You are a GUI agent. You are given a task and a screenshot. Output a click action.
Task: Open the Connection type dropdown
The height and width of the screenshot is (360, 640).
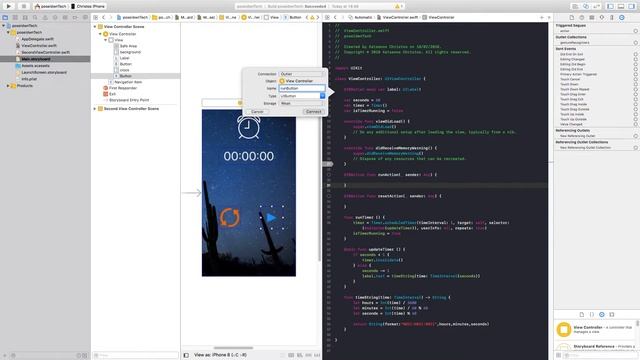302,74
